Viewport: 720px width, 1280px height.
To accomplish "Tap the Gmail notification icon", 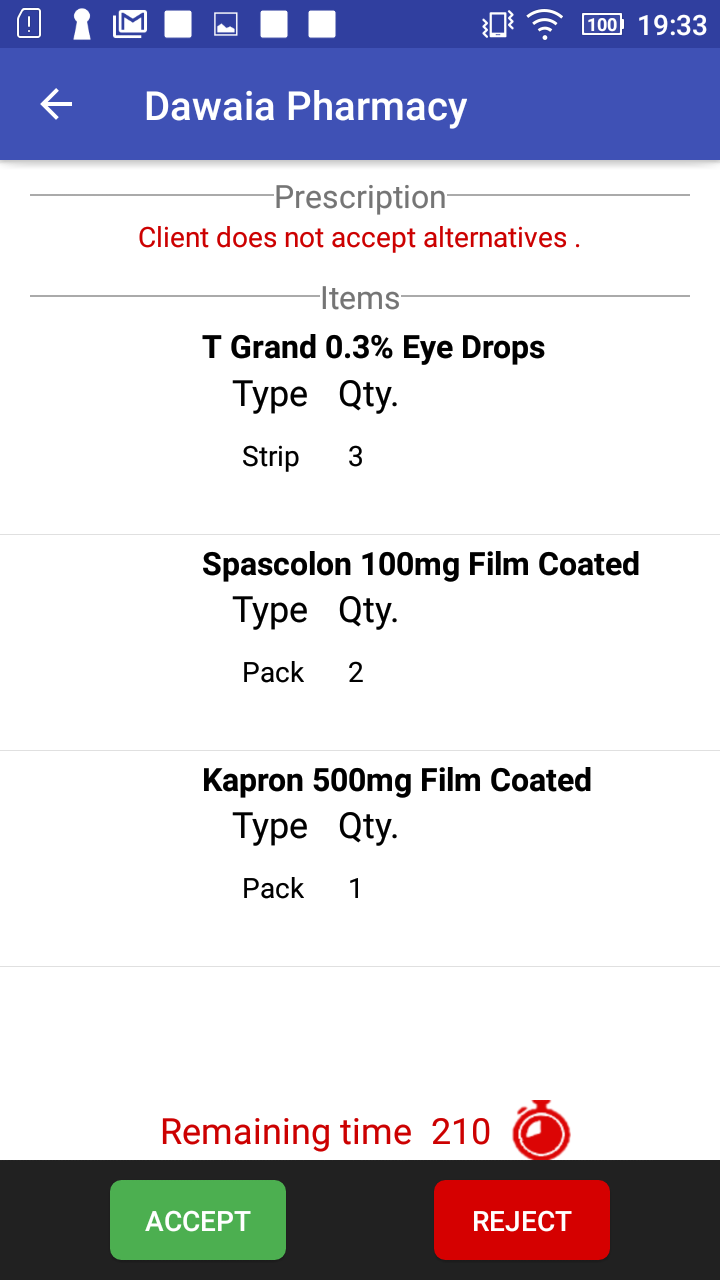I will pyautogui.click(x=130, y=24).
